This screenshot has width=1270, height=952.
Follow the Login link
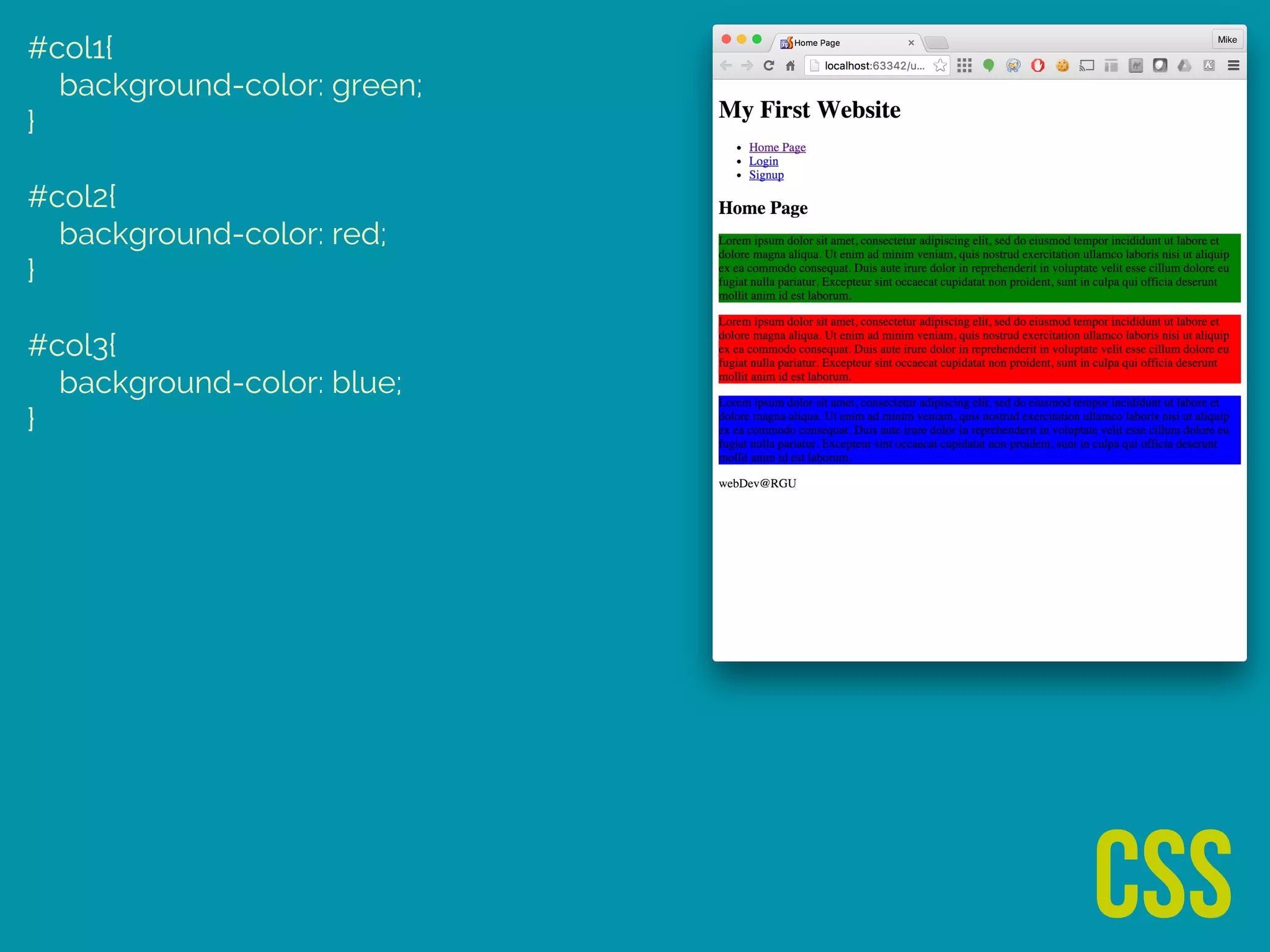763,161
